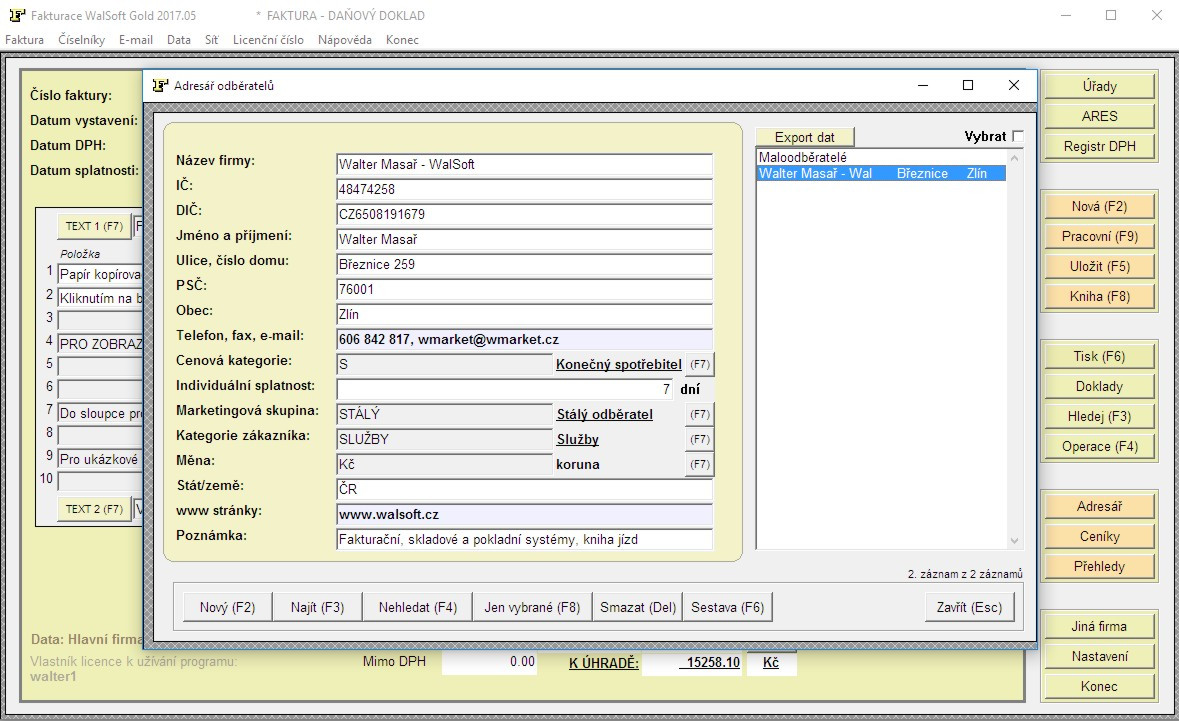This screenshot has height=721, width=1179.
Task: Click the Ulice field with Březnice 259
Action: coord(524,265)
